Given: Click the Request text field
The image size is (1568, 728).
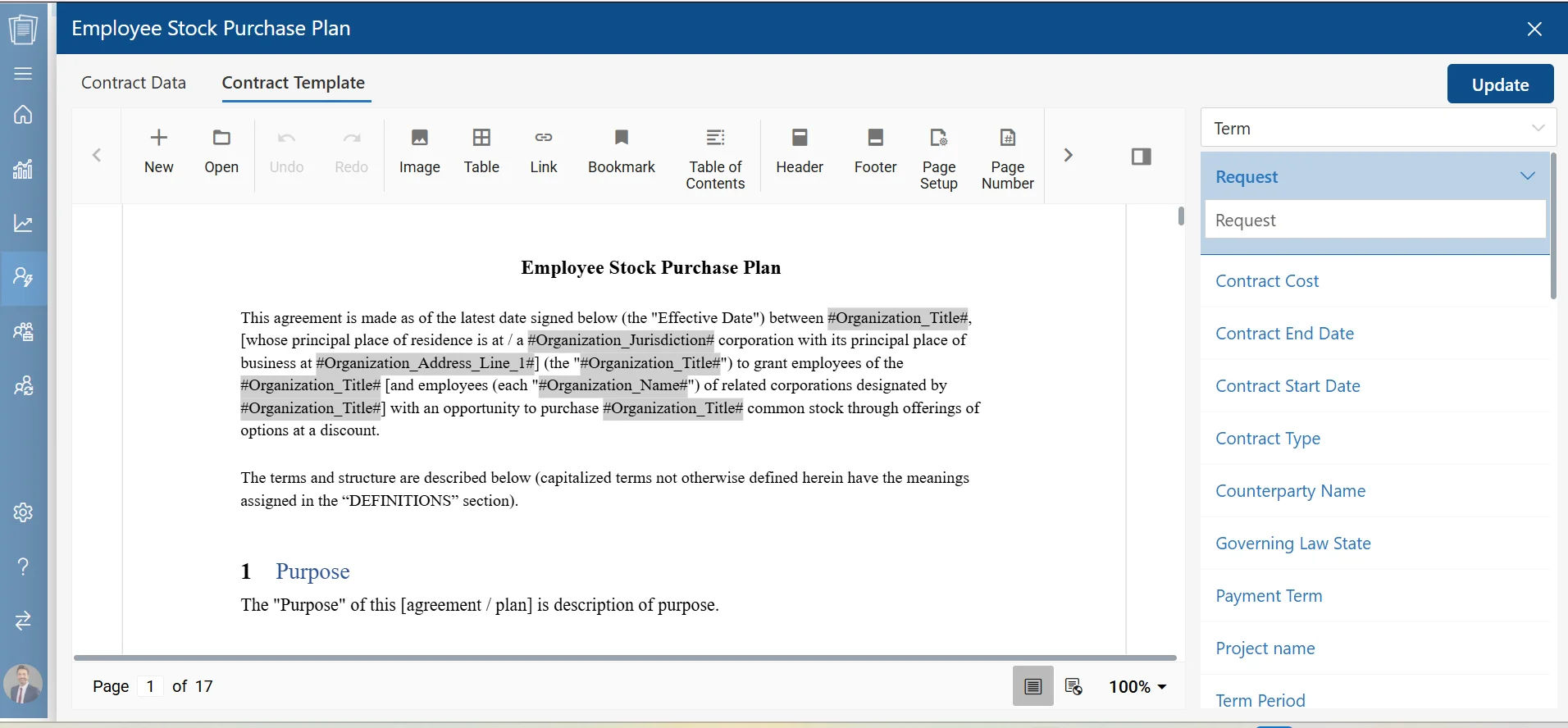Looking at the screenshot, I should point(1375,220).
